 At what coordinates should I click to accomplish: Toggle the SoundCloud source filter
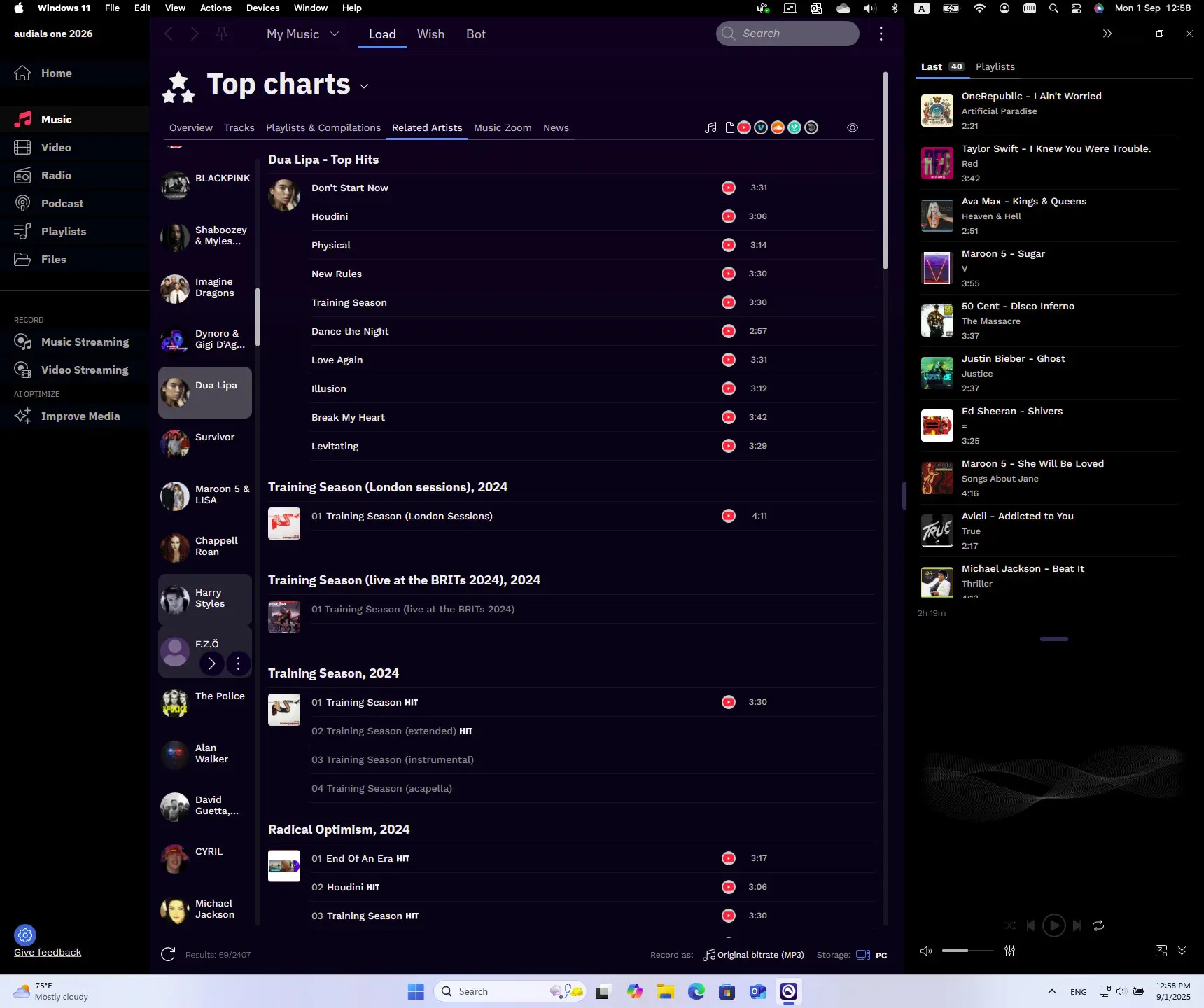point(778,127)
